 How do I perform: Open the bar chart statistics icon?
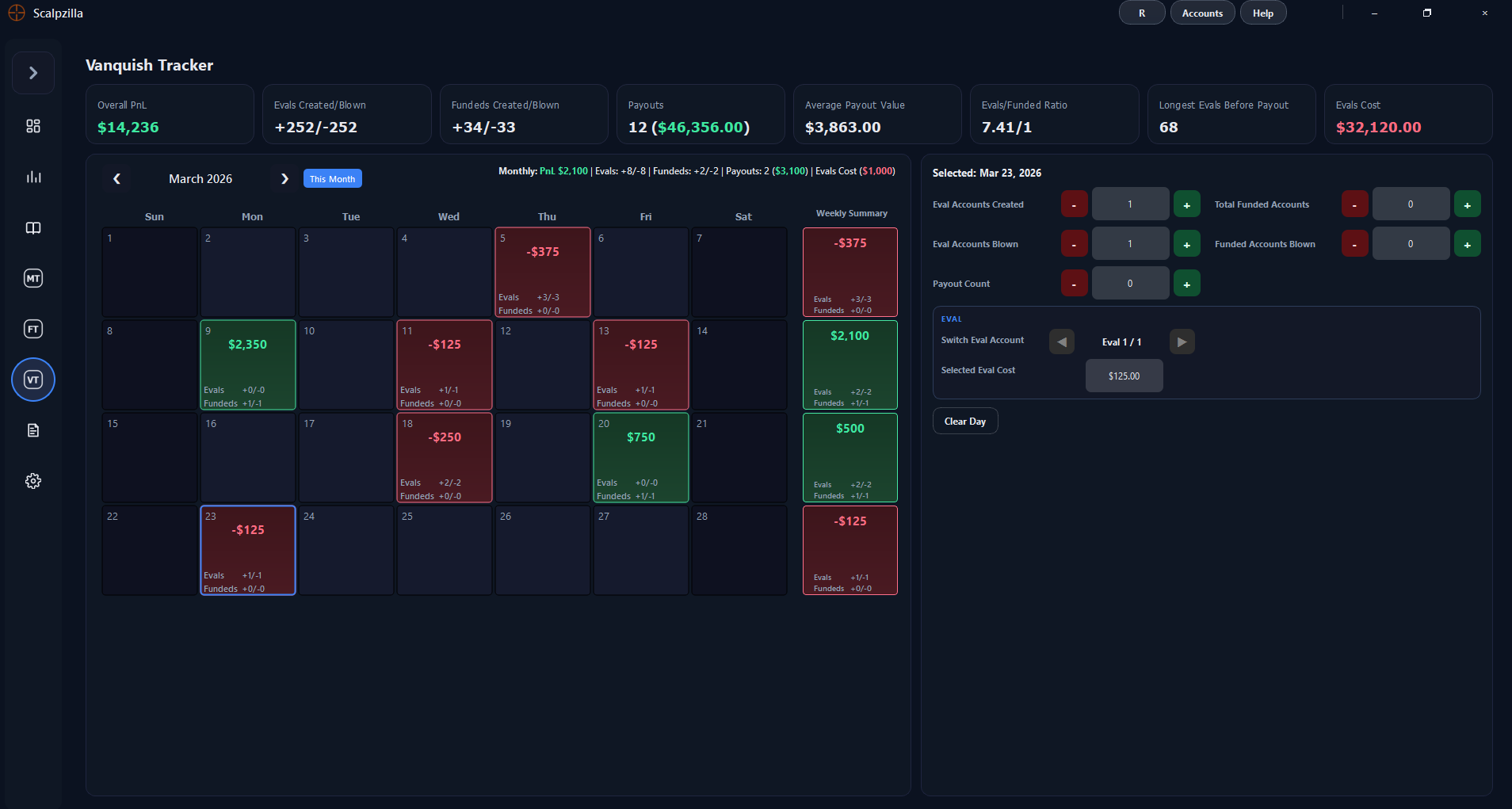[x=33, y=177]
